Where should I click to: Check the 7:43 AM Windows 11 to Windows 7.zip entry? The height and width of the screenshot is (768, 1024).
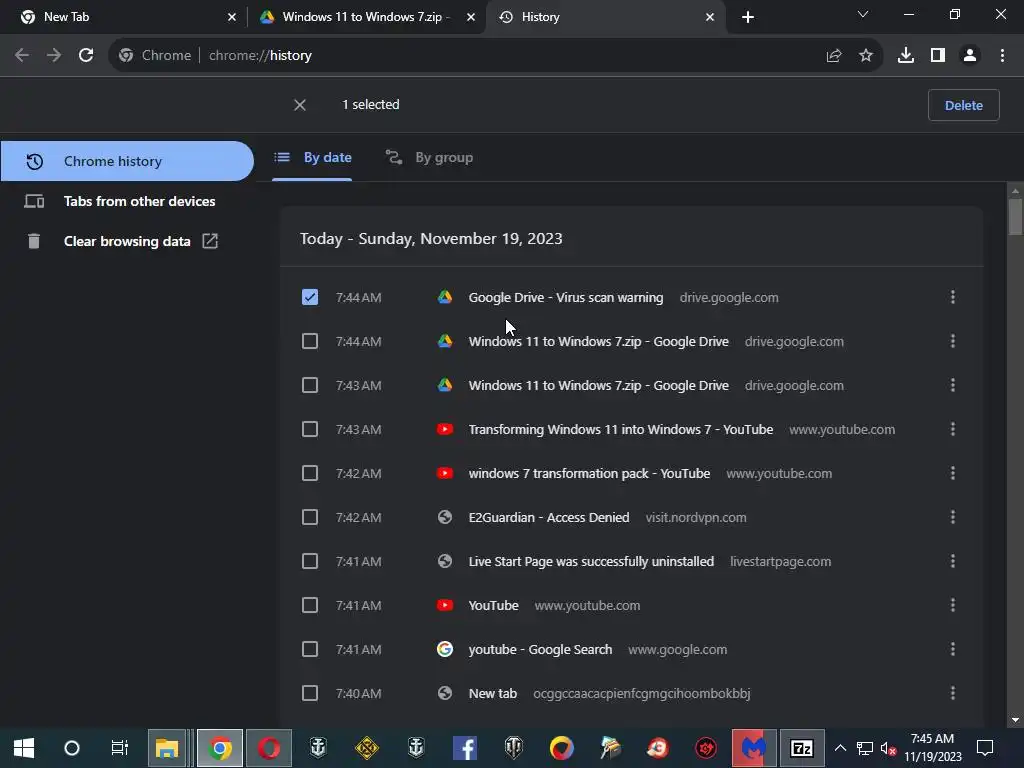tap(310, 385)
